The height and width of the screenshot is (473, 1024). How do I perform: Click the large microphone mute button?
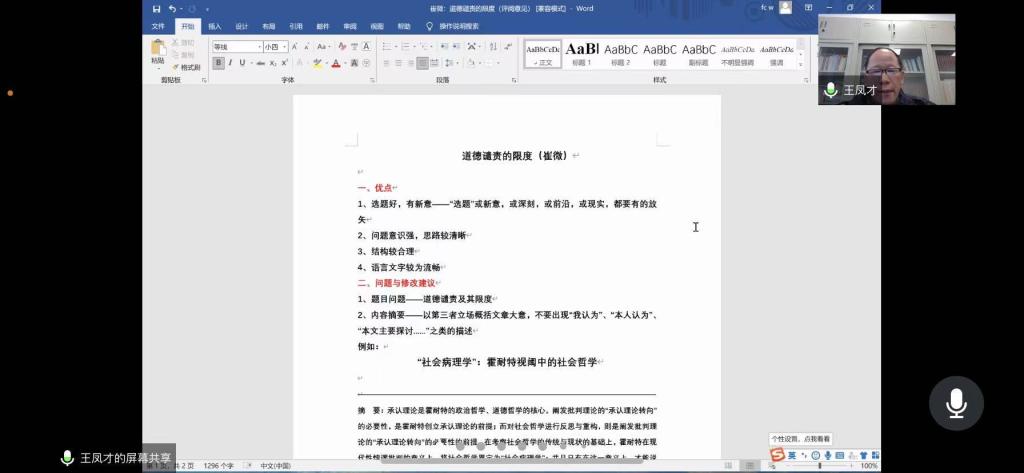coord(956,404)
